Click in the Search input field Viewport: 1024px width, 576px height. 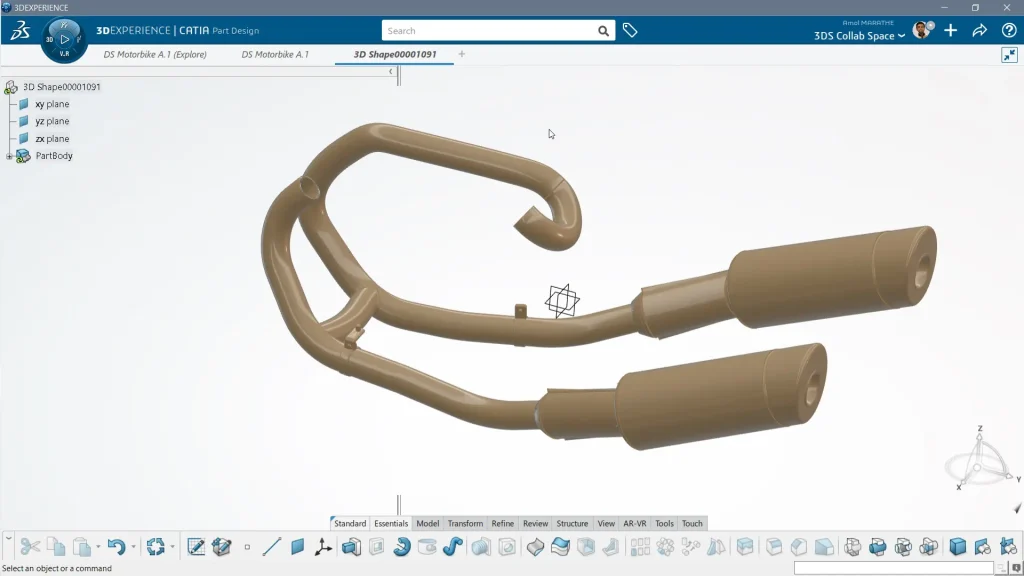(490, 31)
